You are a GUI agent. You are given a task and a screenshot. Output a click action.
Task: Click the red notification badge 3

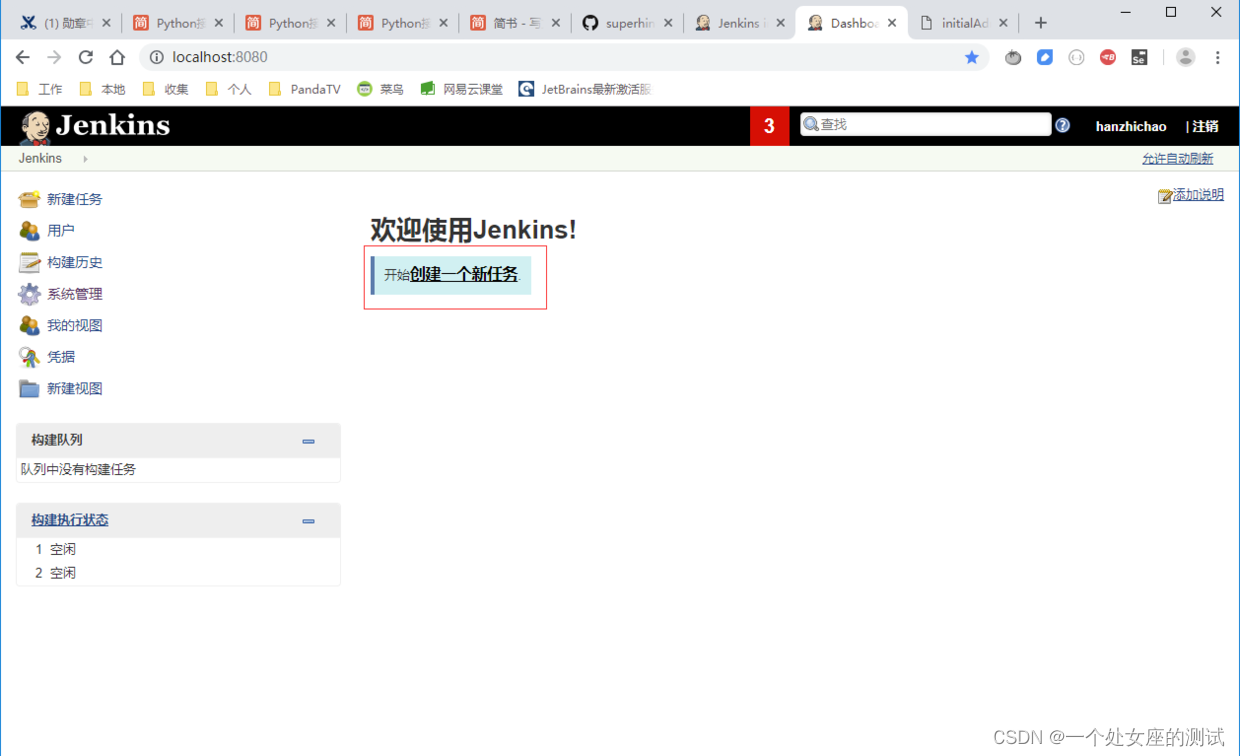coord(769,126)
